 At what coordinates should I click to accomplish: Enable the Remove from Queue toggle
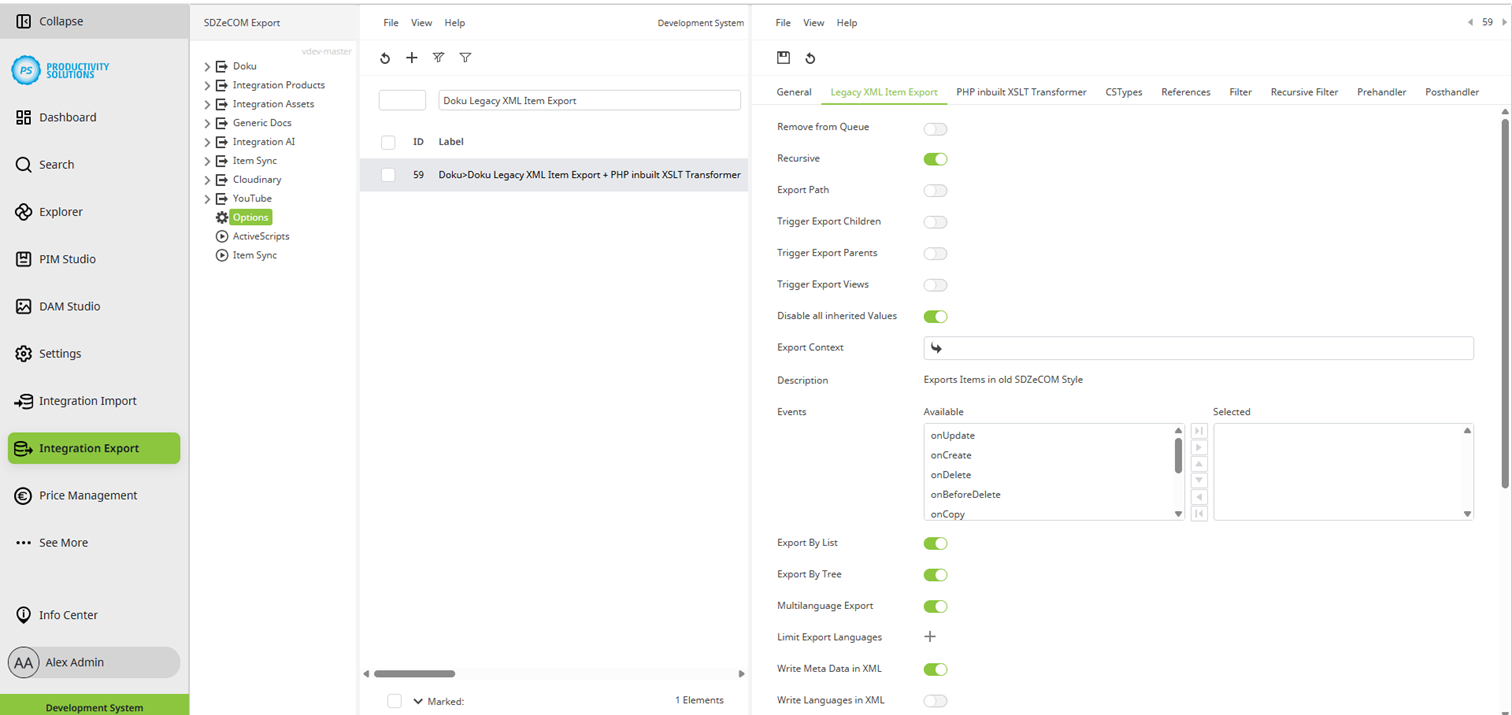pos(935,128)
